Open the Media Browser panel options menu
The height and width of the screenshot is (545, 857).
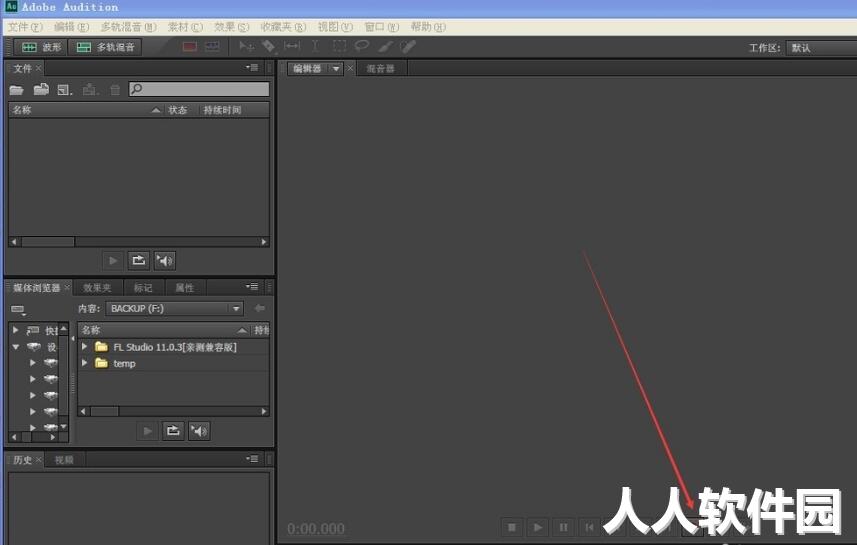coord(252,286)
